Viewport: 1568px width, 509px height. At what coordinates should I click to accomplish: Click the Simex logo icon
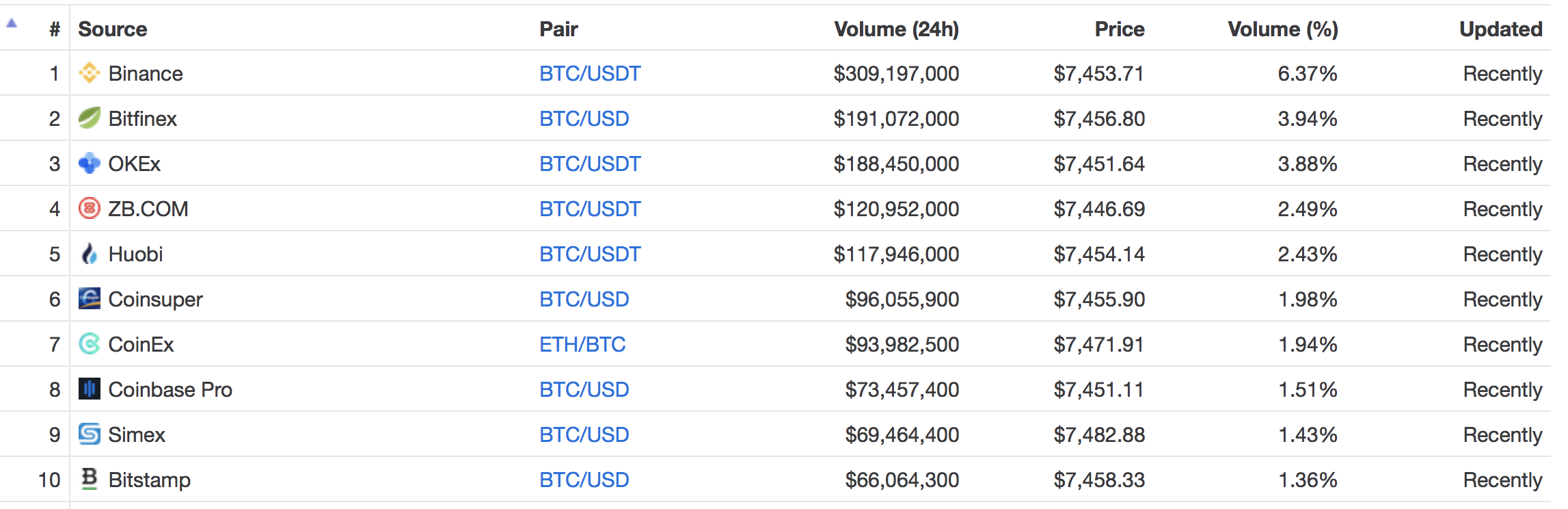(x=90, y=434)
